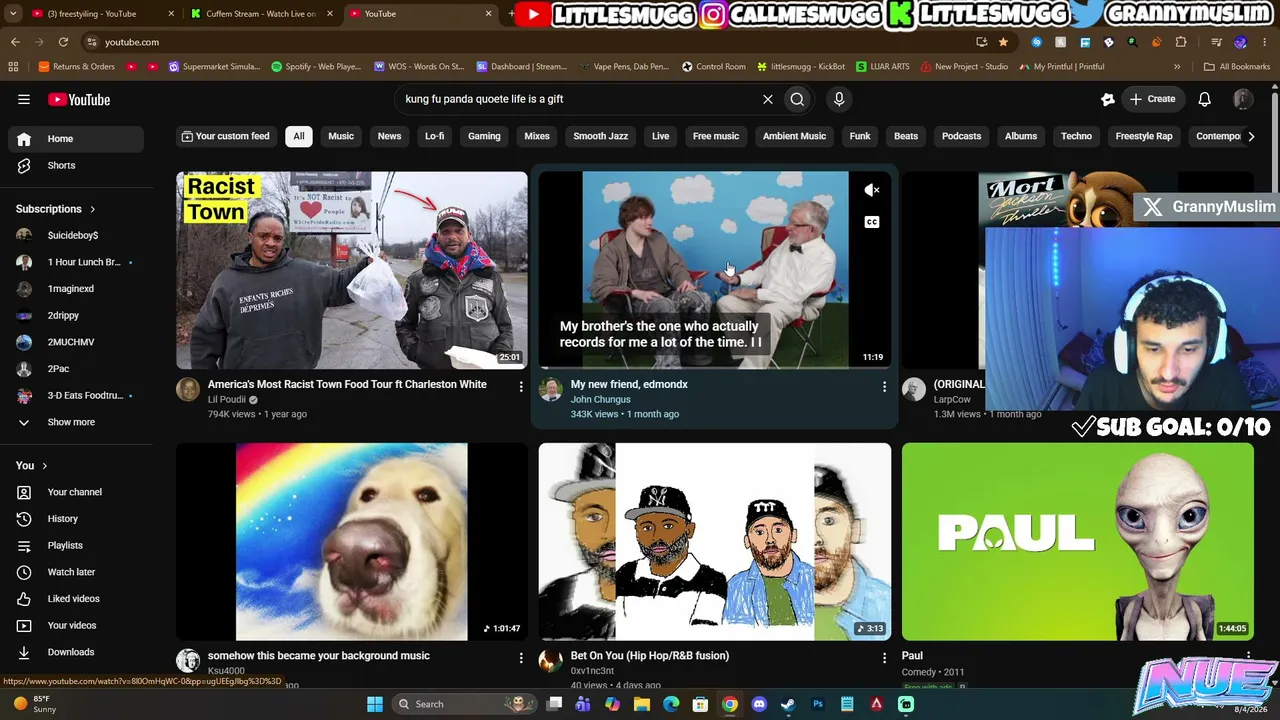Open more options for America's Most Racist Town video
The height and width of the screenshot is (720, 1280).
(x=521, y=386)
